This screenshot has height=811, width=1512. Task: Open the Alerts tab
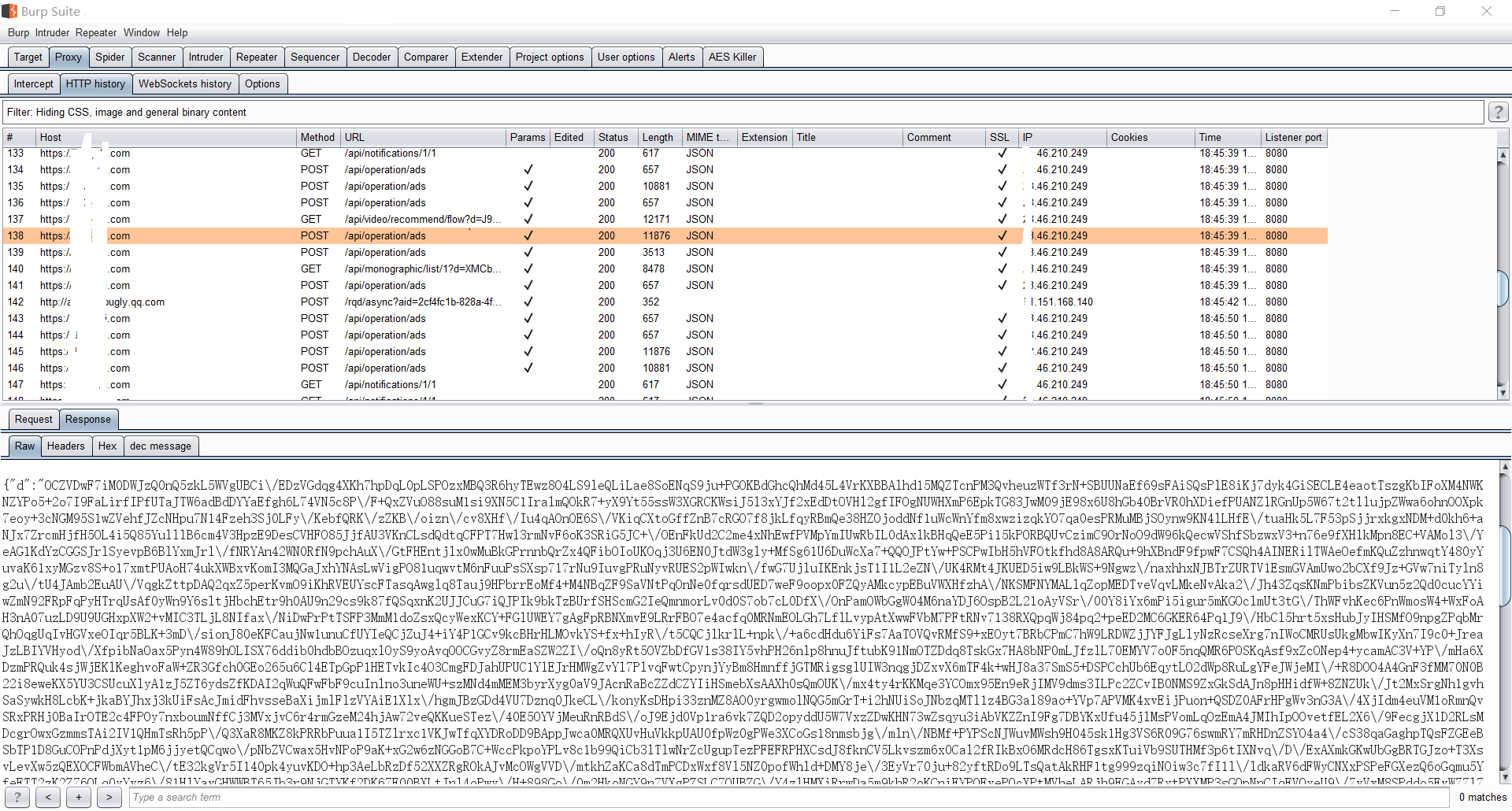pos(682,57)
